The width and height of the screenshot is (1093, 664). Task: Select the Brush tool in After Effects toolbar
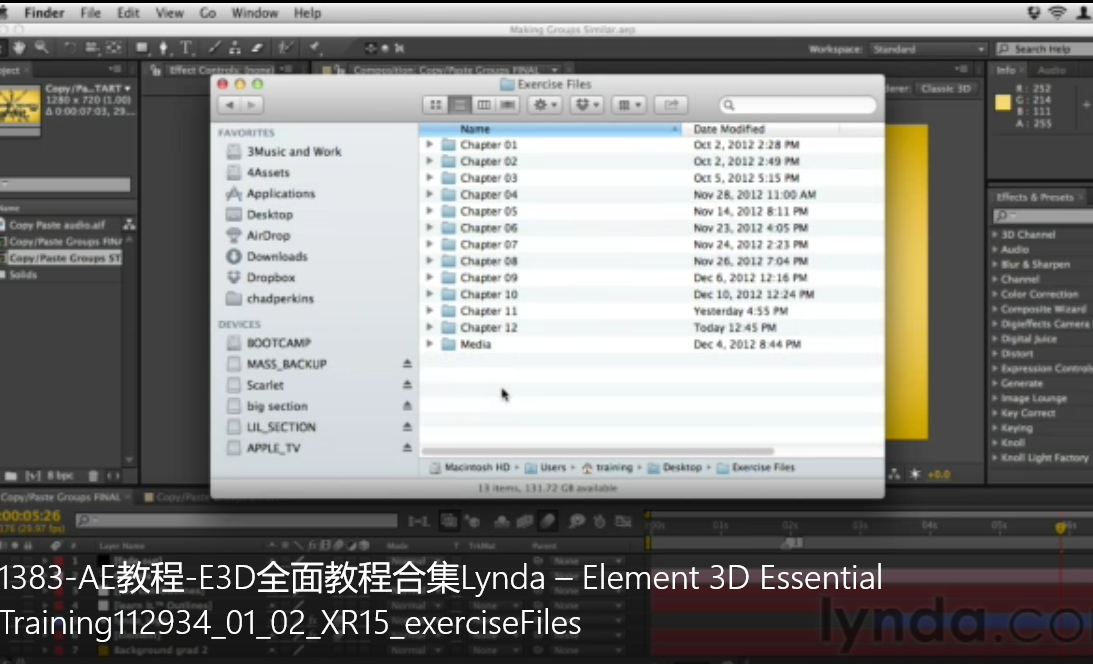click(x=215, y=47)
